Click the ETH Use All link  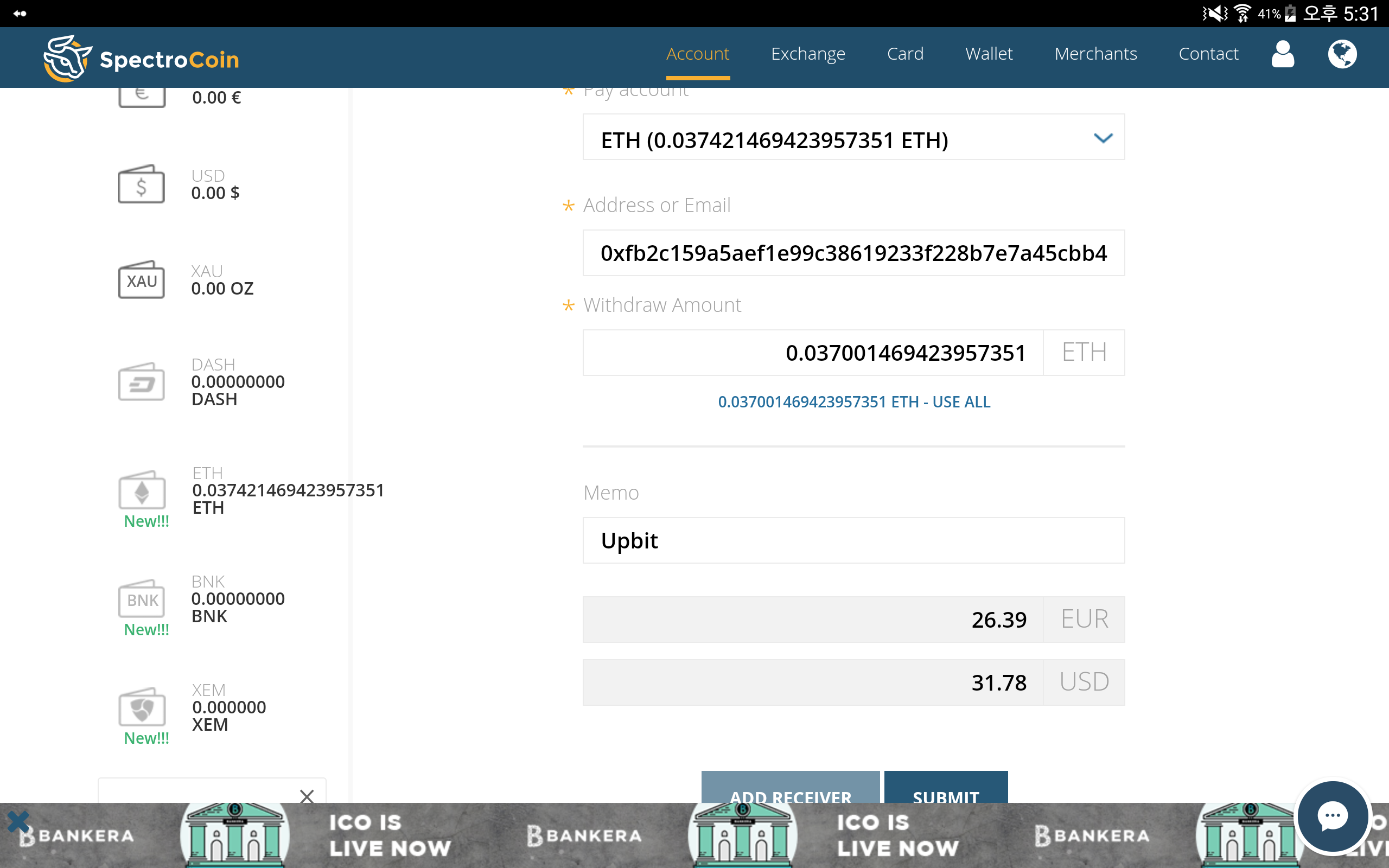853,402
